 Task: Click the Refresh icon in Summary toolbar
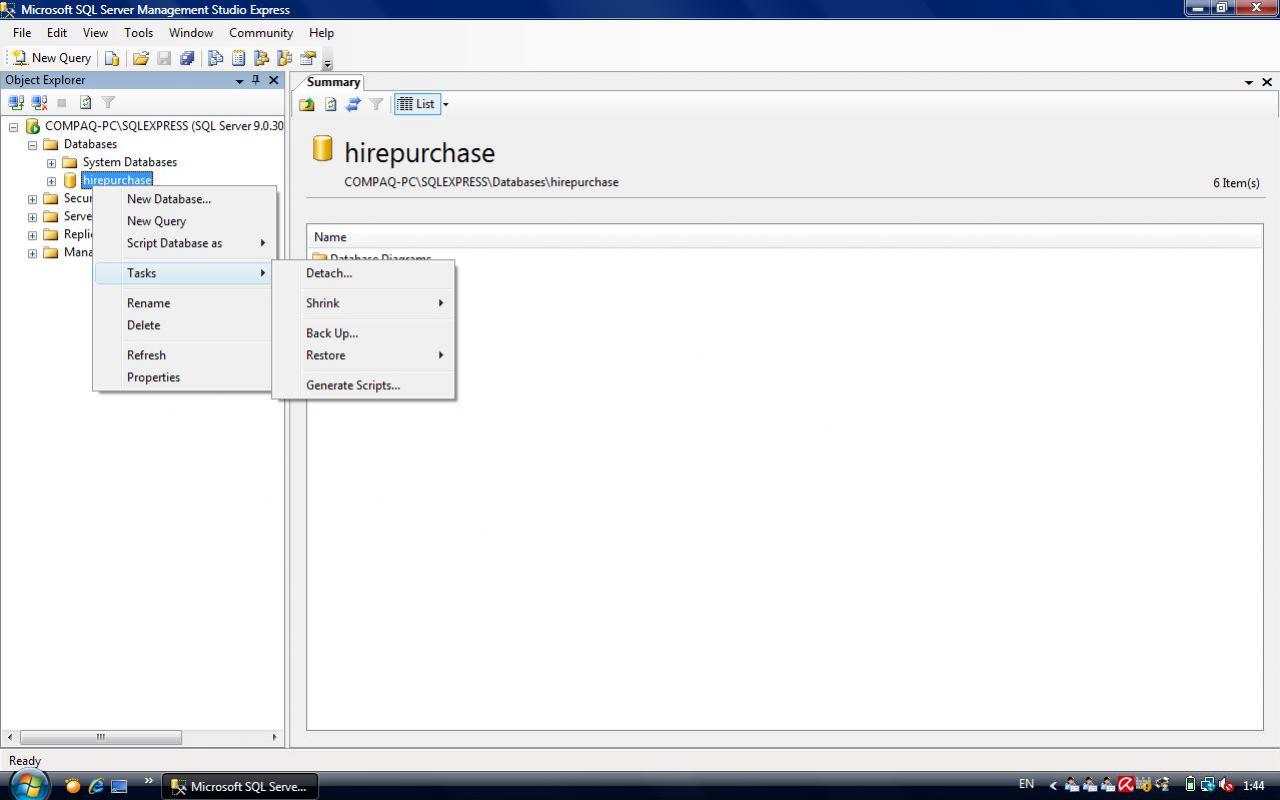330,104
